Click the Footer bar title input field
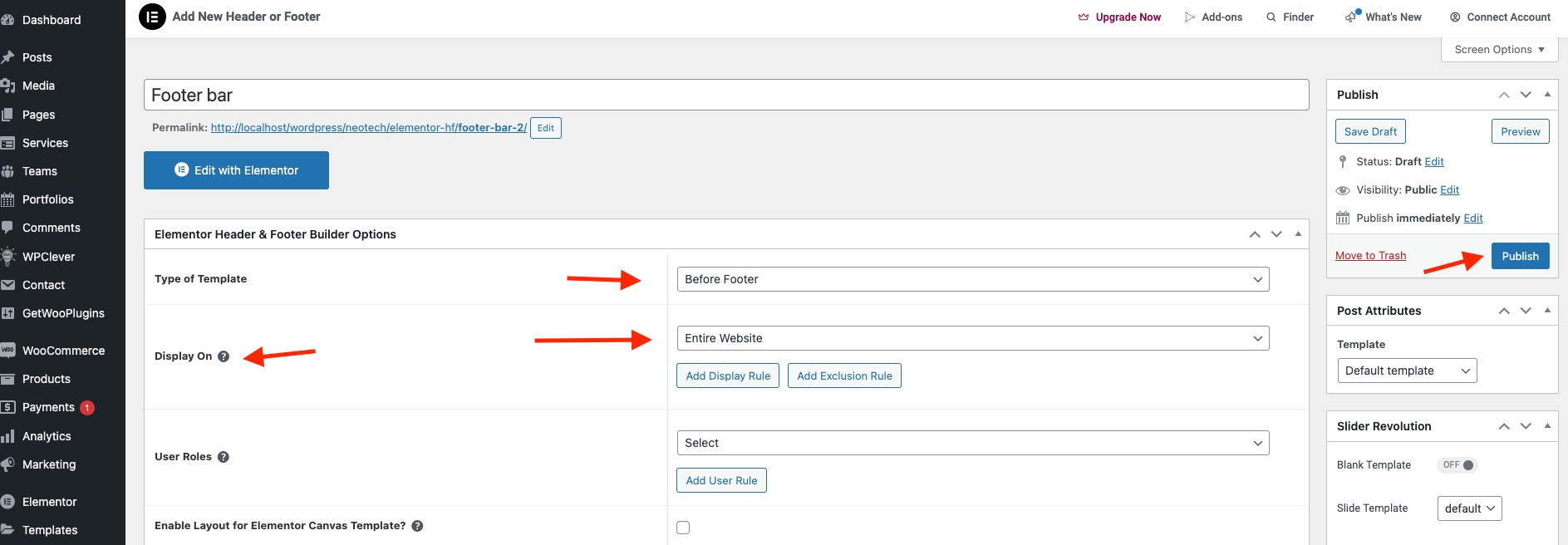The image size is (1568, 545). coord(725,96)
